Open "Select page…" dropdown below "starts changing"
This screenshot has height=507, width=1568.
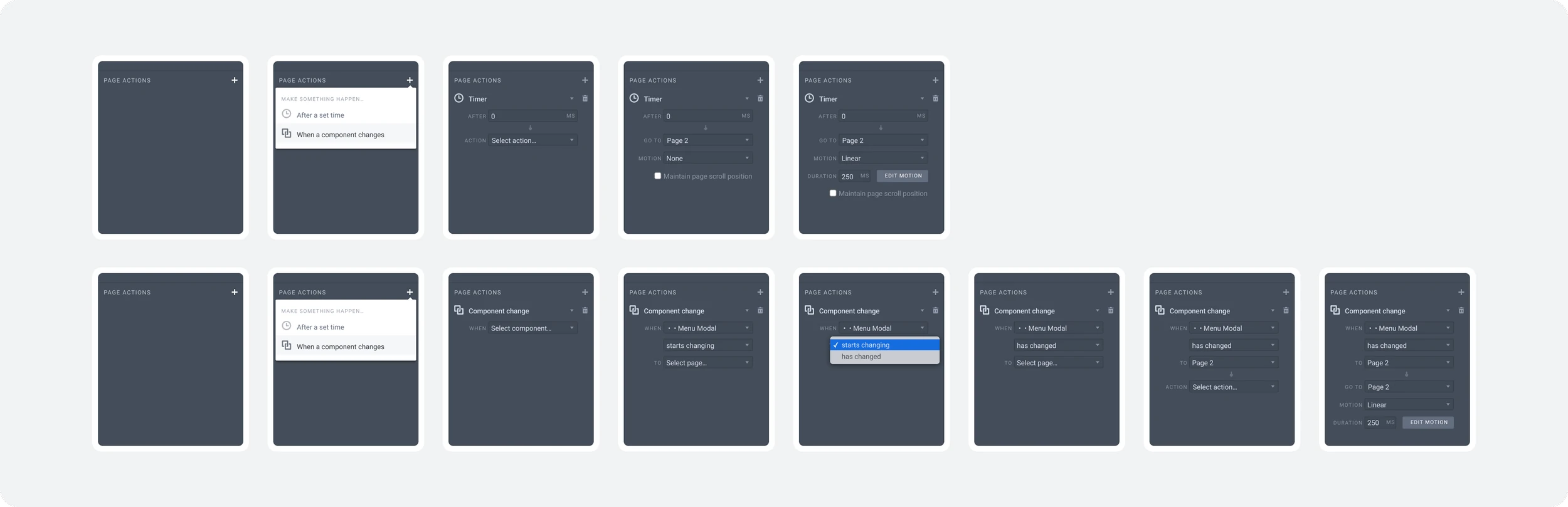pos(708,362)
